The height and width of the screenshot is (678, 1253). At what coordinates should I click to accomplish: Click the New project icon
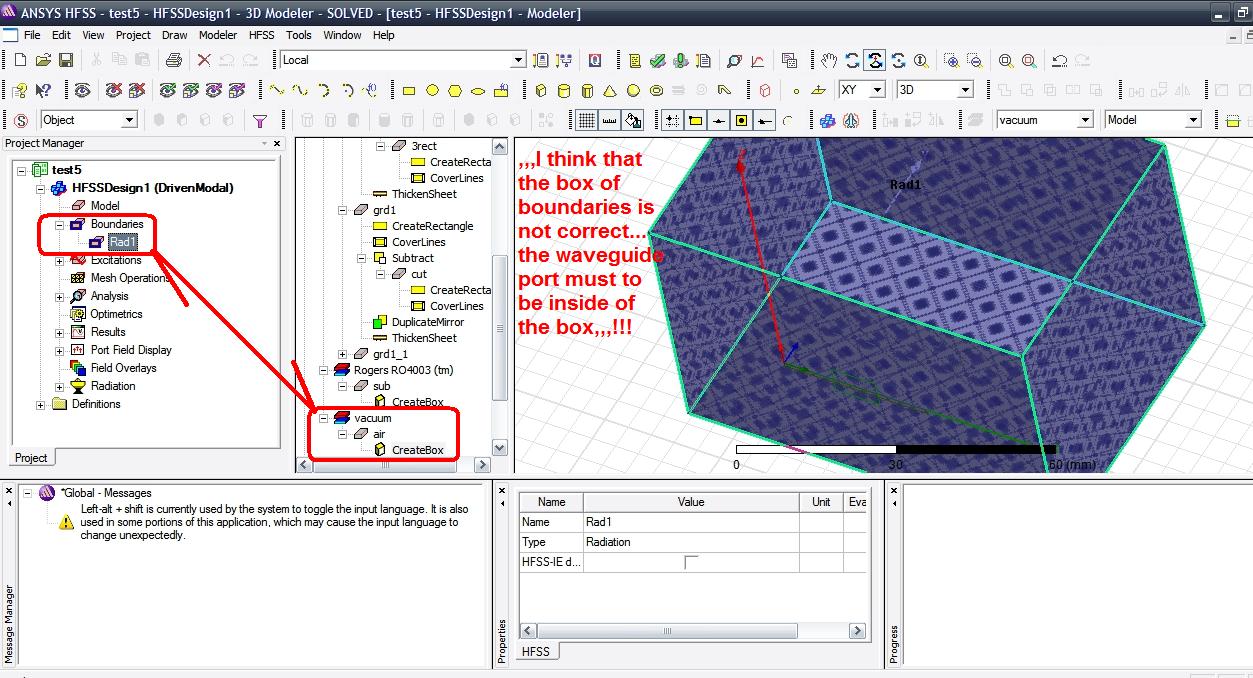(x=21, y=60)
